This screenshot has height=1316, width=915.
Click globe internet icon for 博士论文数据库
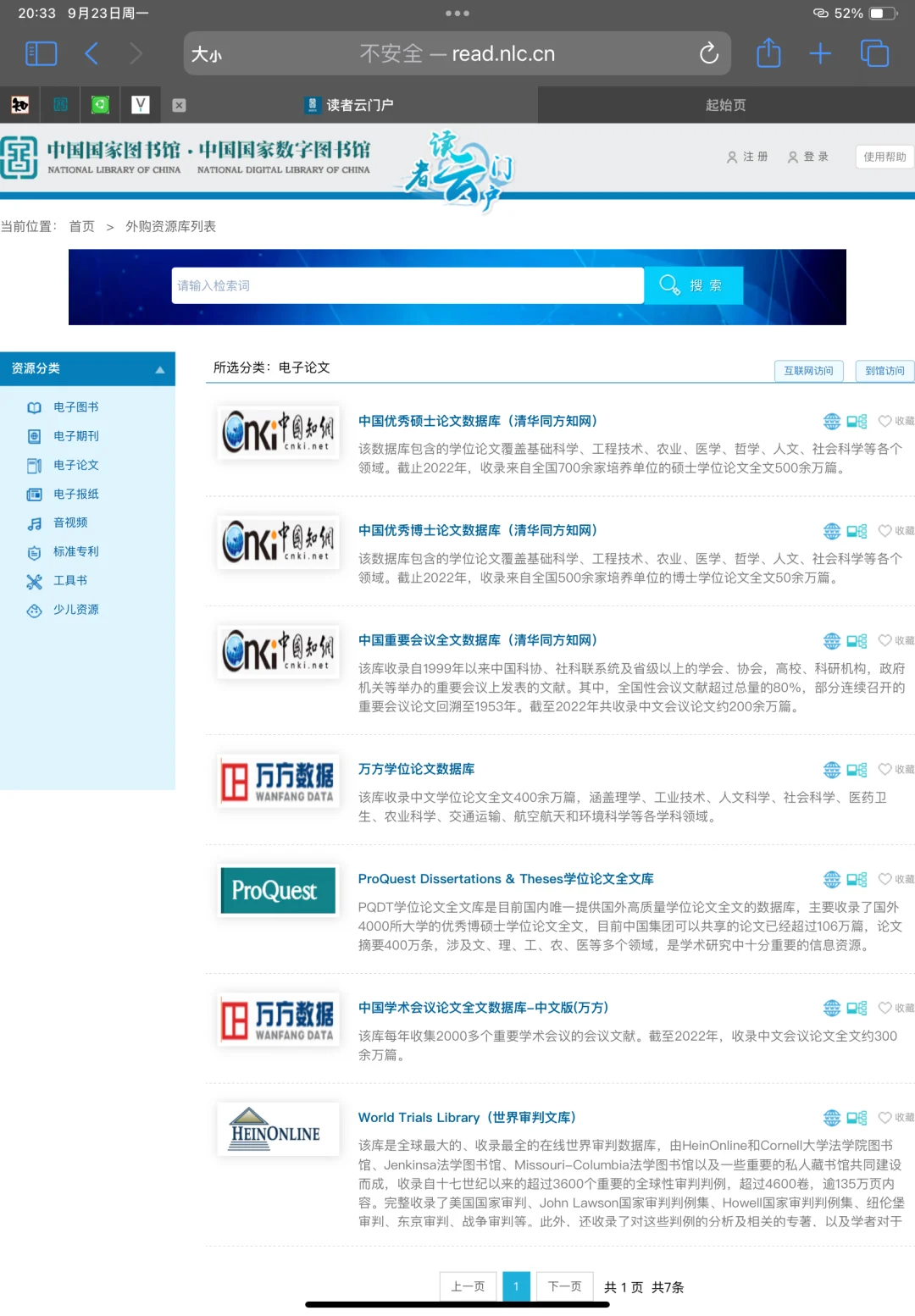pyautogui.click(x=832, y=531)
